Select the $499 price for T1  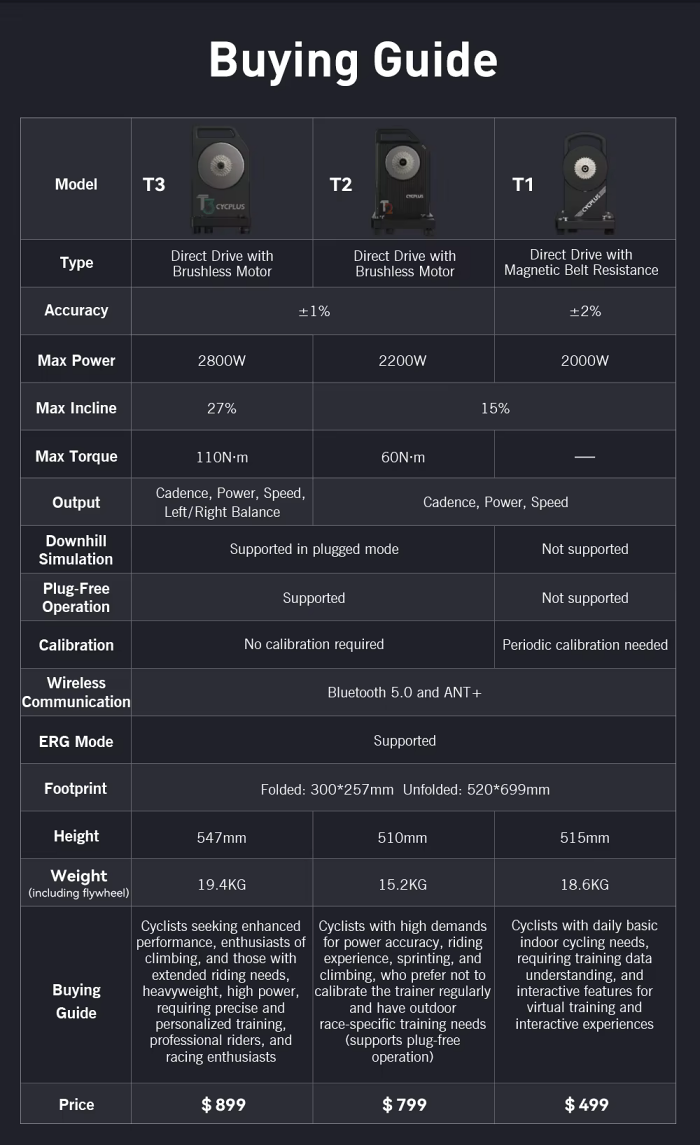pos(586,1104)
